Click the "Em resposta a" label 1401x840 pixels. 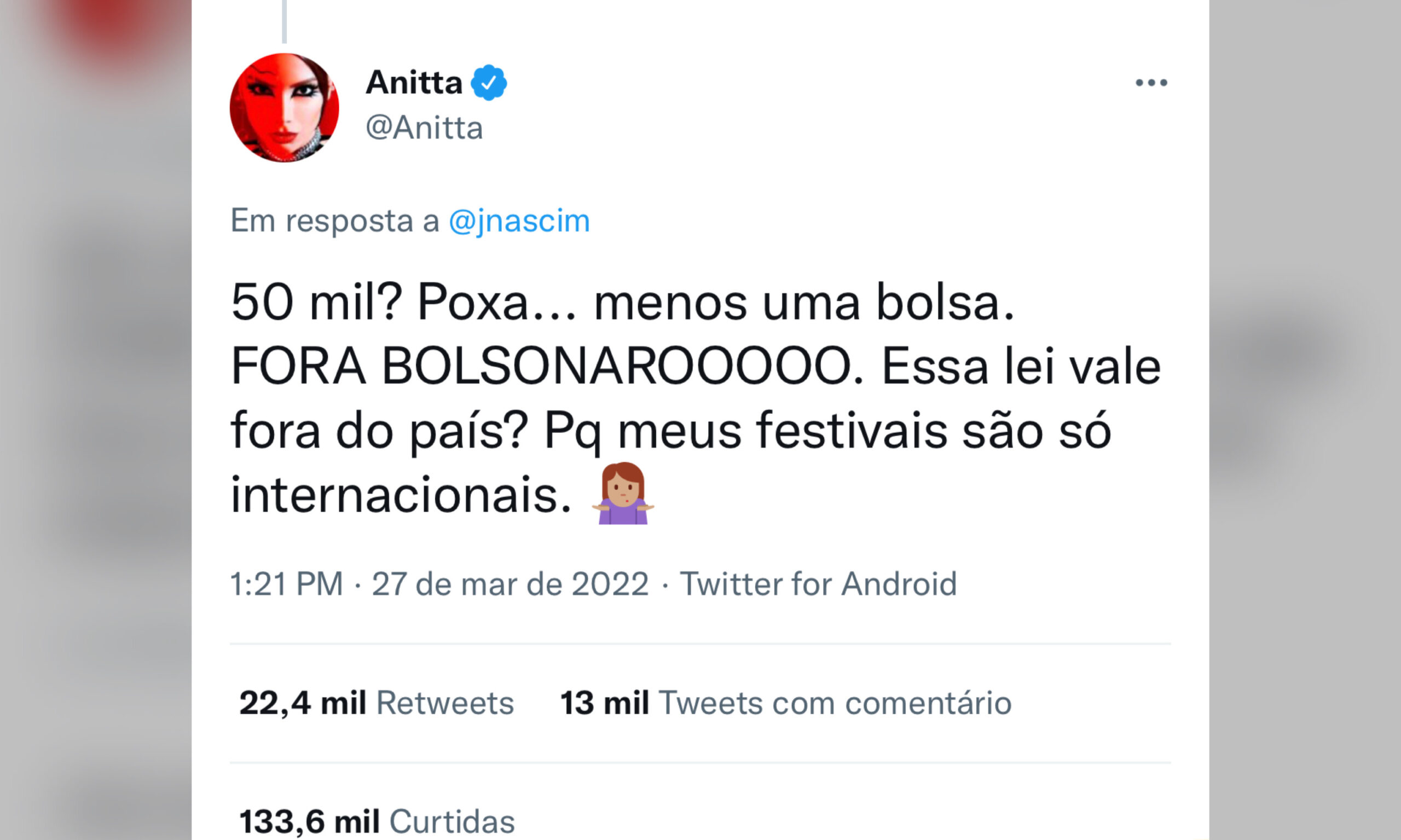334,221
